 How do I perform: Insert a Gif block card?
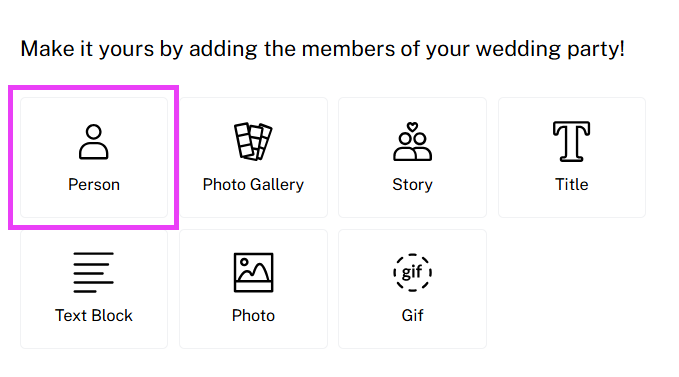[412, 289]
